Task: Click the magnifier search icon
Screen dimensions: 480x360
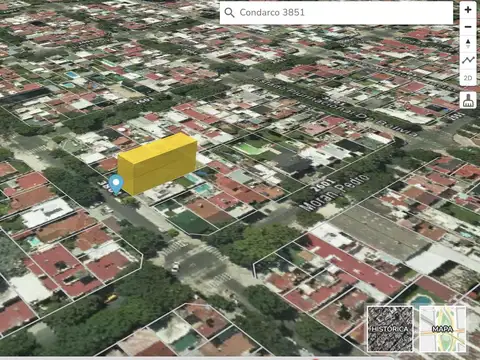Action: [x=229, y=13]
